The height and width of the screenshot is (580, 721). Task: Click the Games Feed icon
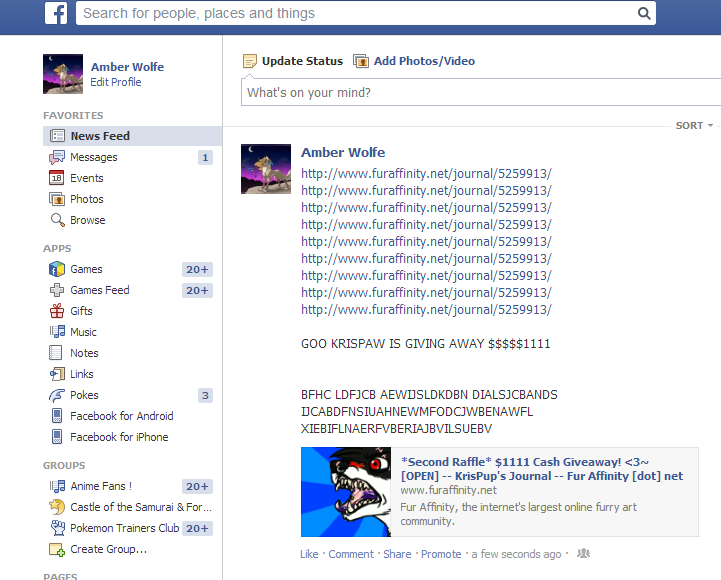(57, 290)
